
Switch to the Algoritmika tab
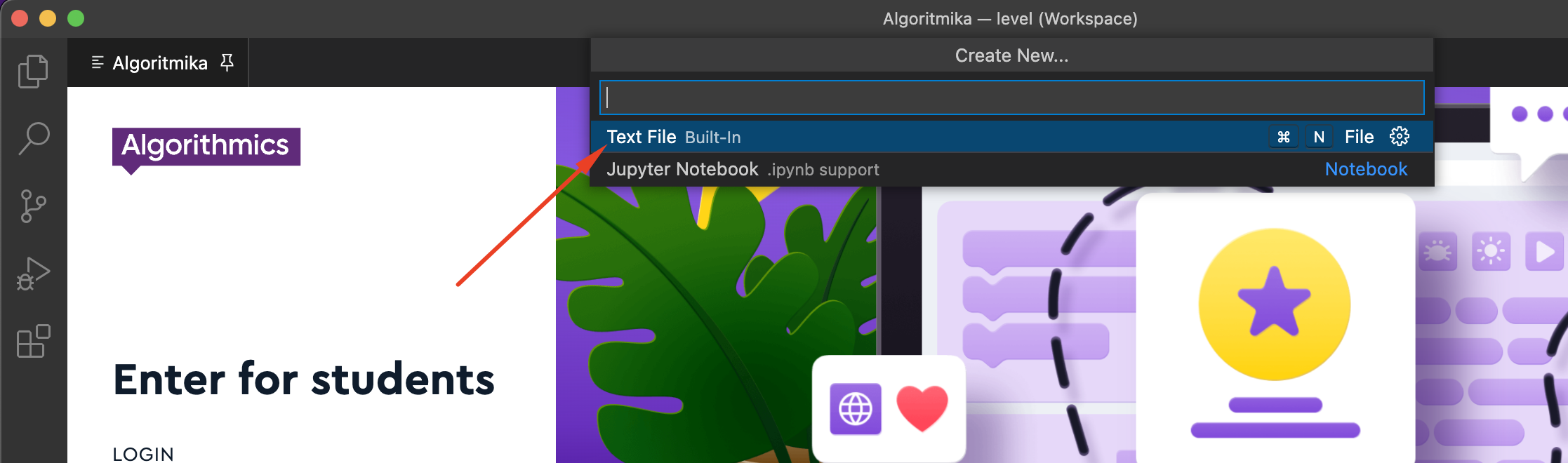pyautogui.click(x=160, y=63)
